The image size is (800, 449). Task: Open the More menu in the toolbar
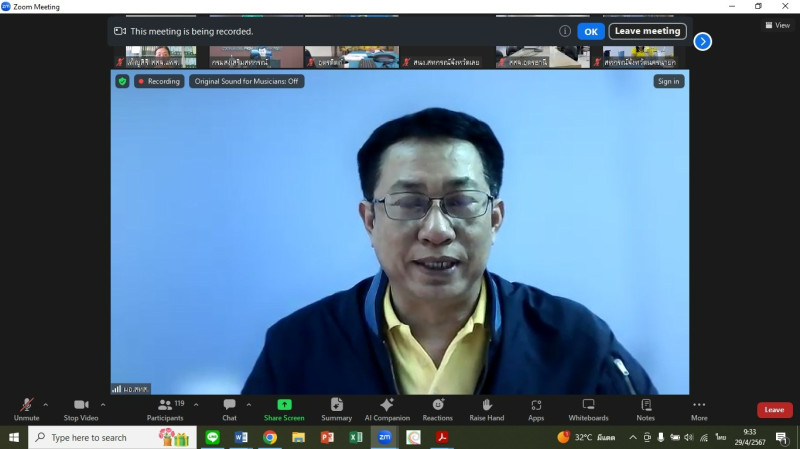click(699, 407)
